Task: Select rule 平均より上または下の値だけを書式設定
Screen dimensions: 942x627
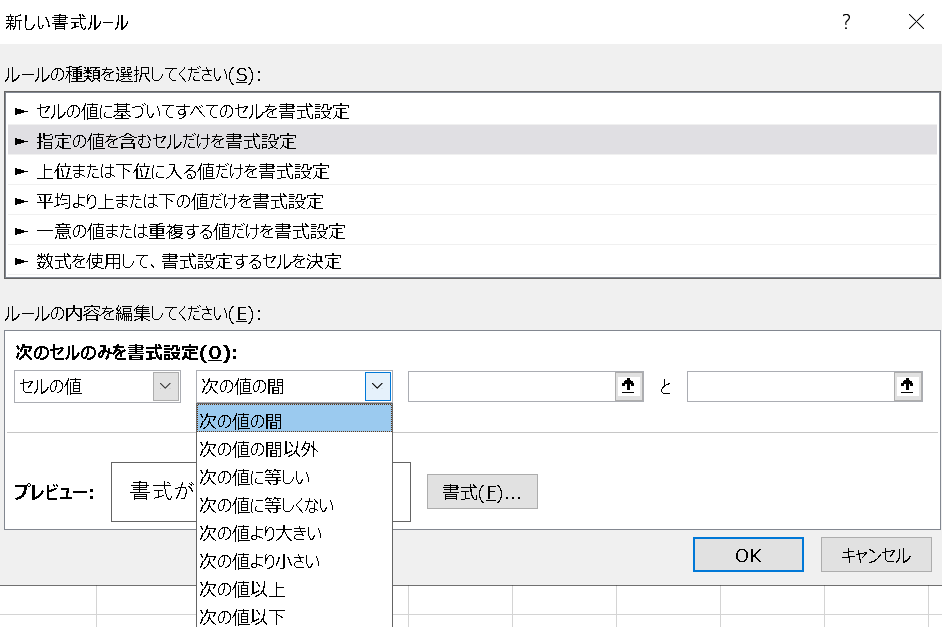Action: [x=472, y=201]
